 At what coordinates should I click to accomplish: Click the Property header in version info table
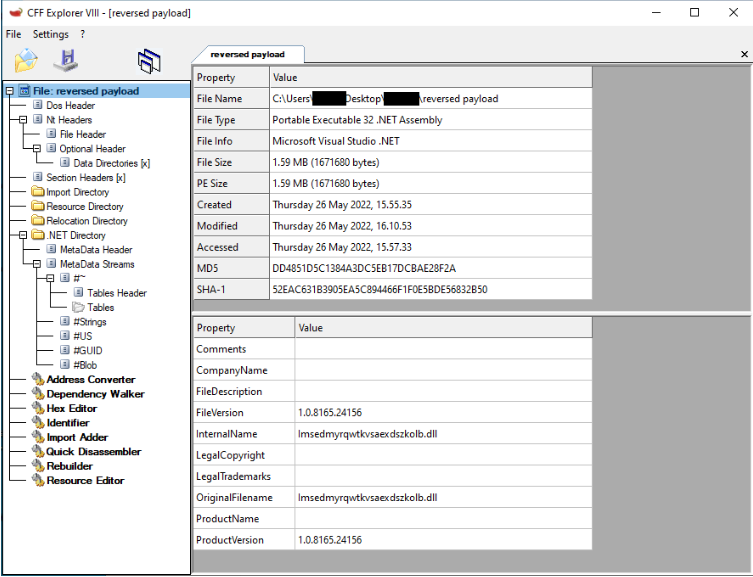244,328
